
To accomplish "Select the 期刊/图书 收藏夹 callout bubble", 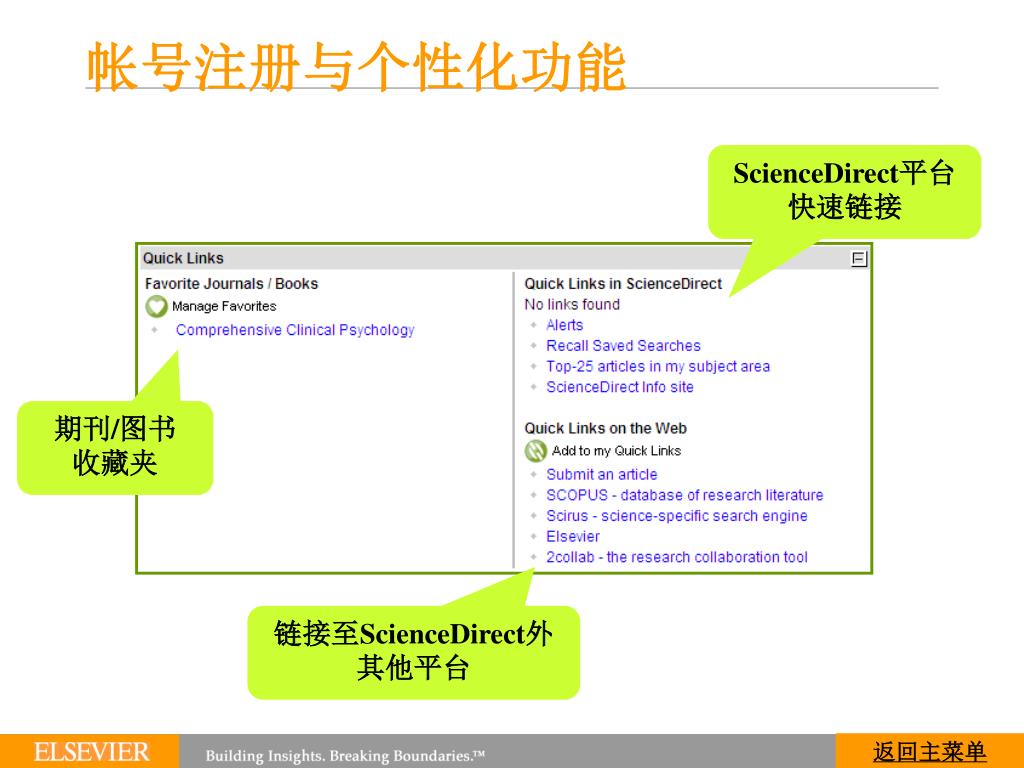I will [115, 447].
